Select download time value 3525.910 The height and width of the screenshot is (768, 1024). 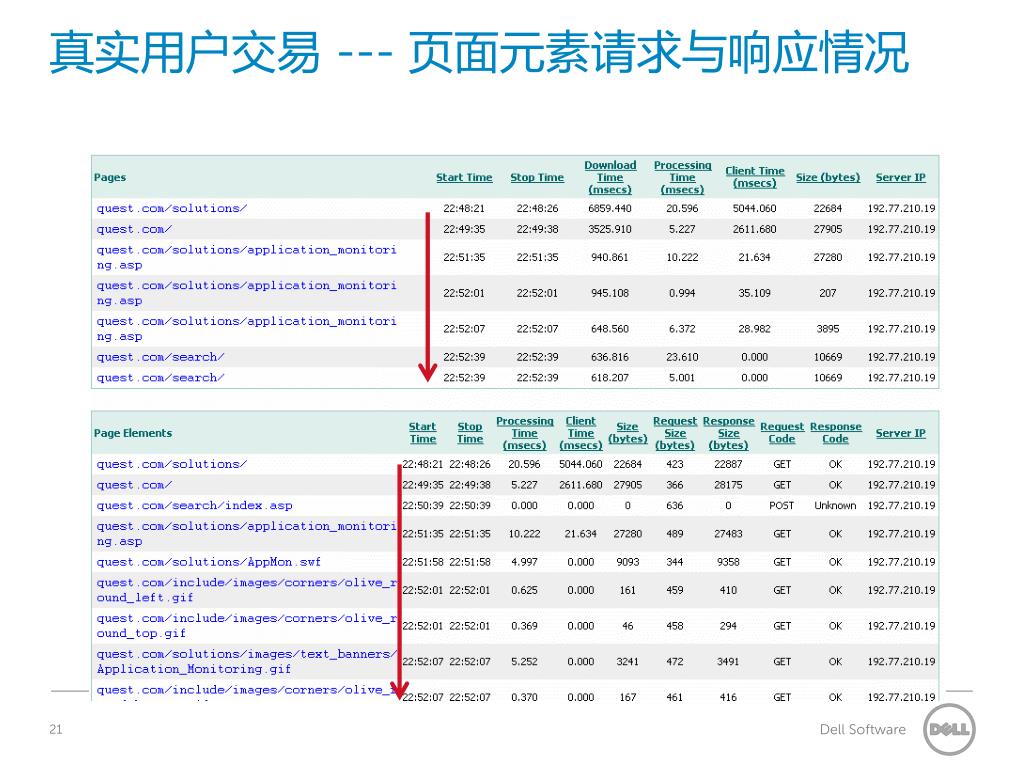[x=610, y=229]
